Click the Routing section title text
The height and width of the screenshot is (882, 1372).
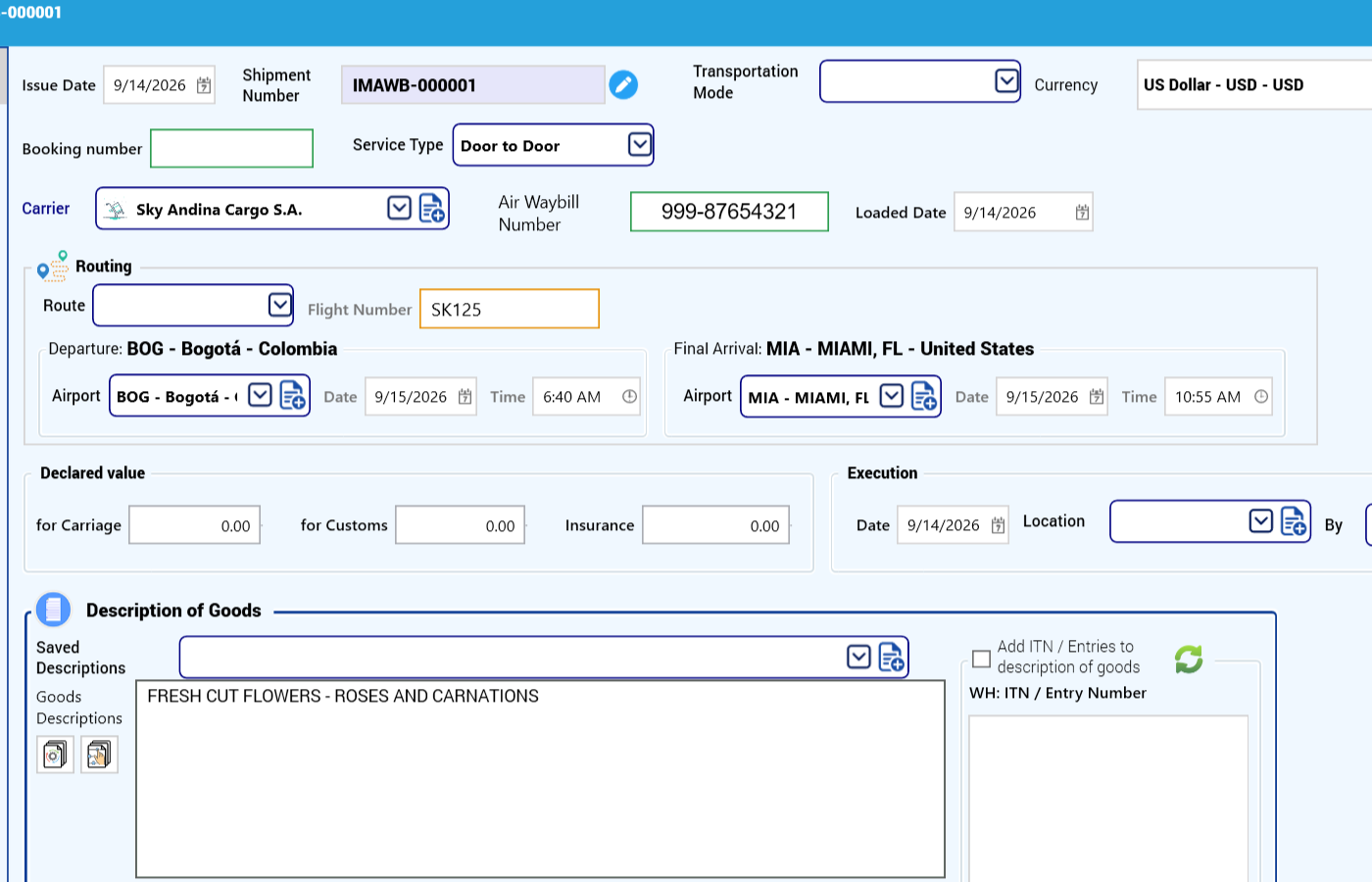click(x=104, y=266)
